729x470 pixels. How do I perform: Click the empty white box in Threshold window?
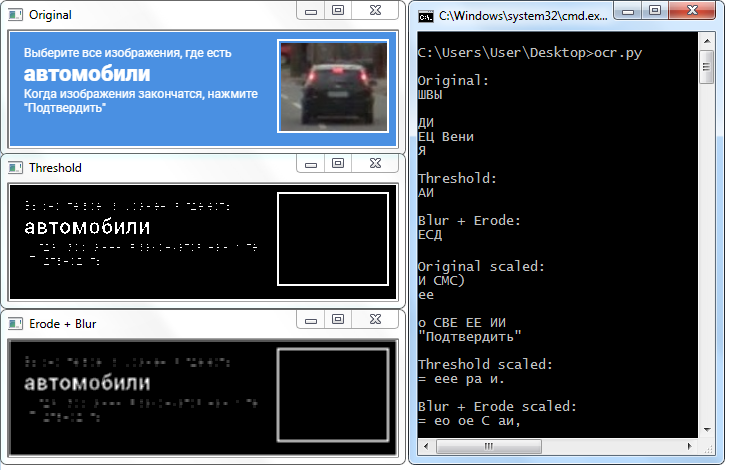(x=333, y=239)
